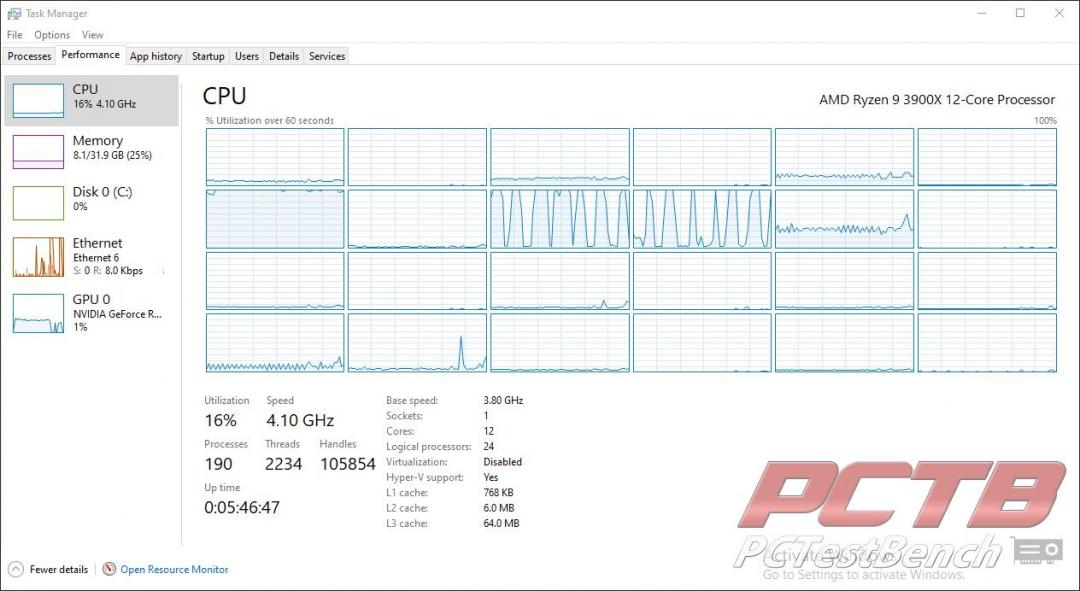Maximize the Task Manager window
Viewport: 1080px width, 591px height.
(1020, 13)
